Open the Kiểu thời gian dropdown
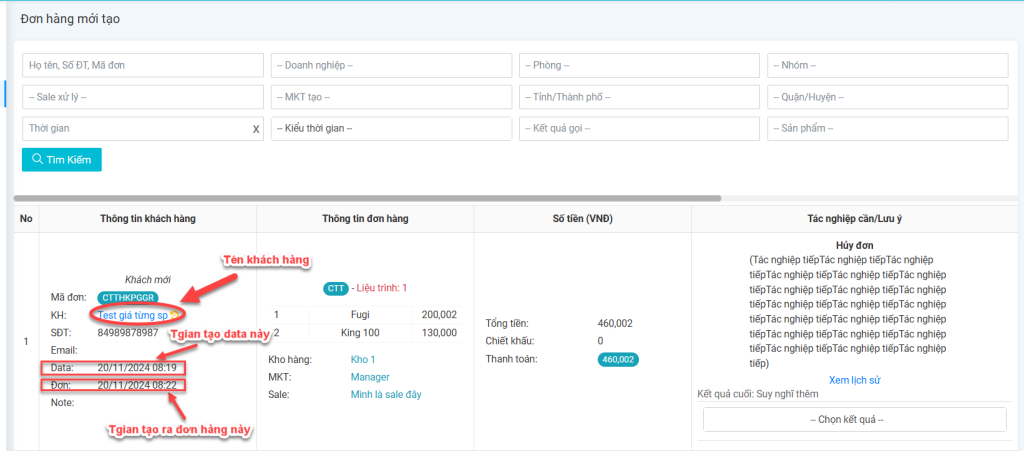Viewport: 1024px width, 451px height. click(391, 129)
